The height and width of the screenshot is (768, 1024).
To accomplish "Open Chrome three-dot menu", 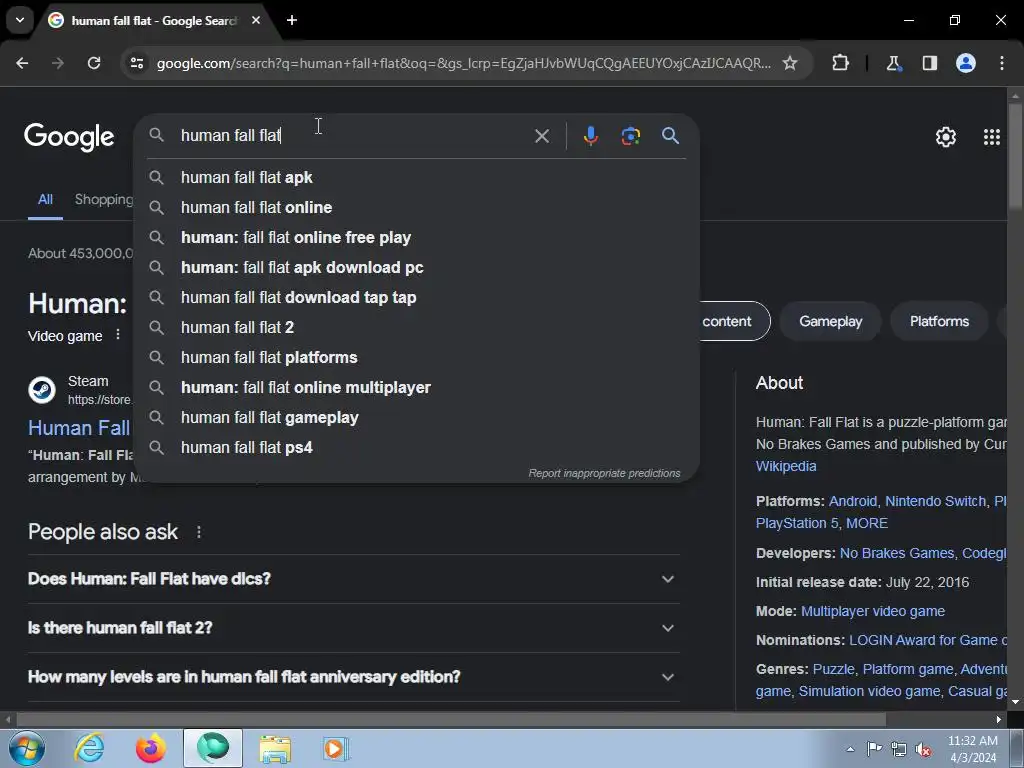I will pos(1002,63).
